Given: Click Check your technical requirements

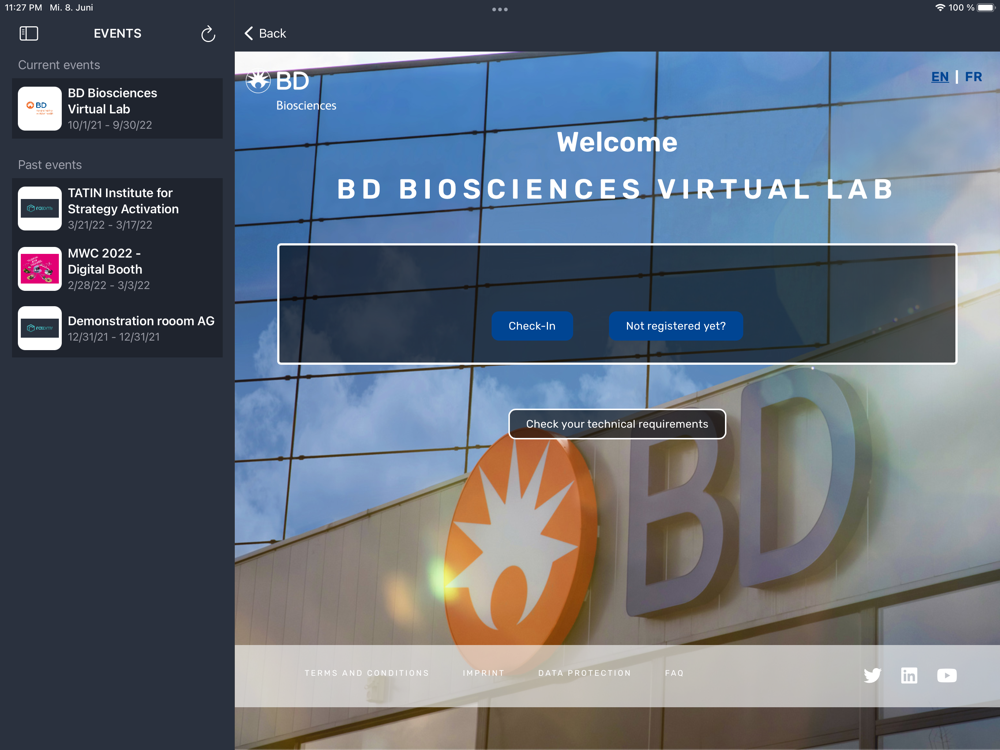Looking at the screenshot, I should click(x=617, y=424).
